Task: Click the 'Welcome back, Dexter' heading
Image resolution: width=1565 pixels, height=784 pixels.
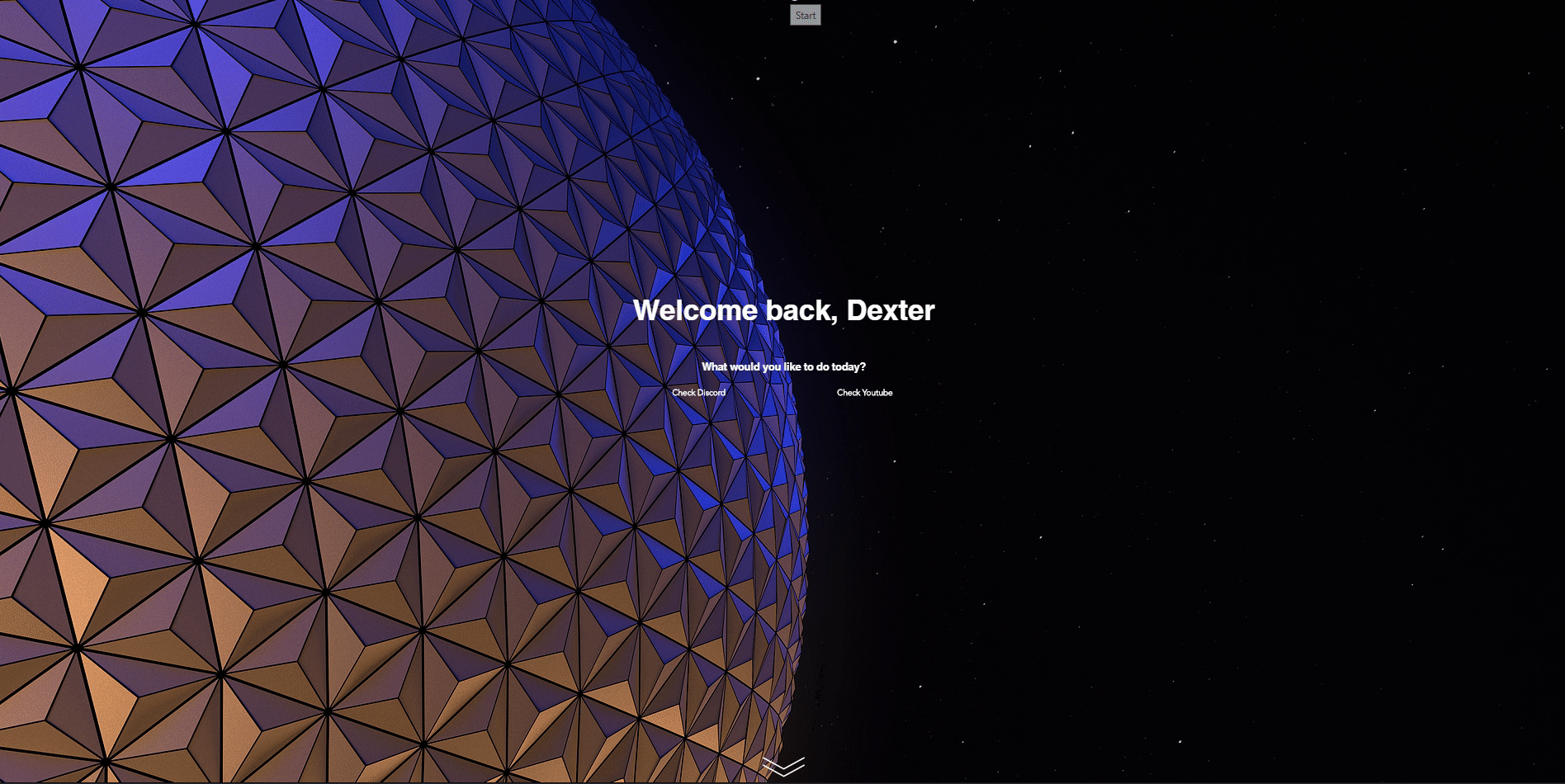Action: (783, 310)
